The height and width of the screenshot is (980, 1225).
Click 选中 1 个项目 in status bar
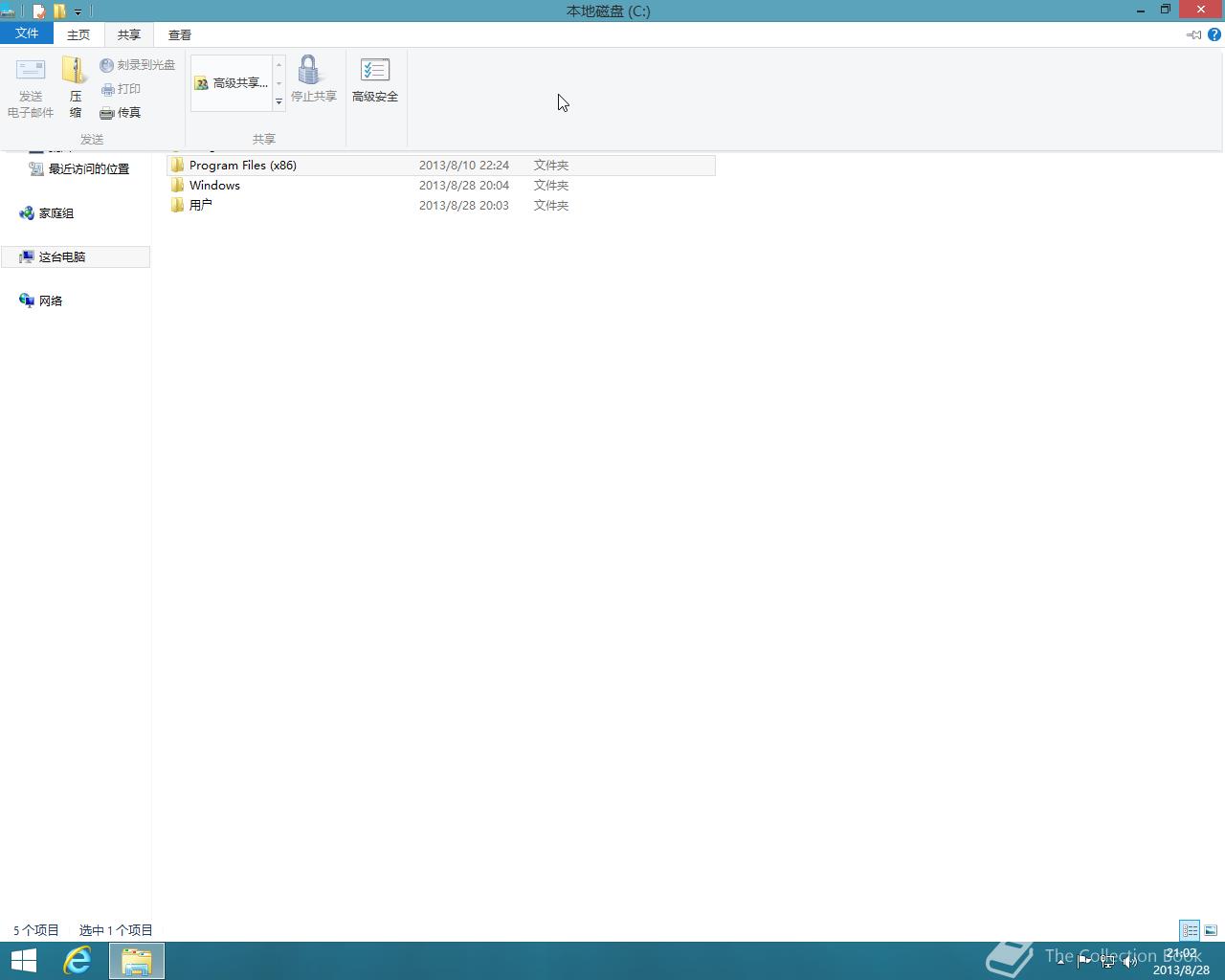click(x=116, y=930)
